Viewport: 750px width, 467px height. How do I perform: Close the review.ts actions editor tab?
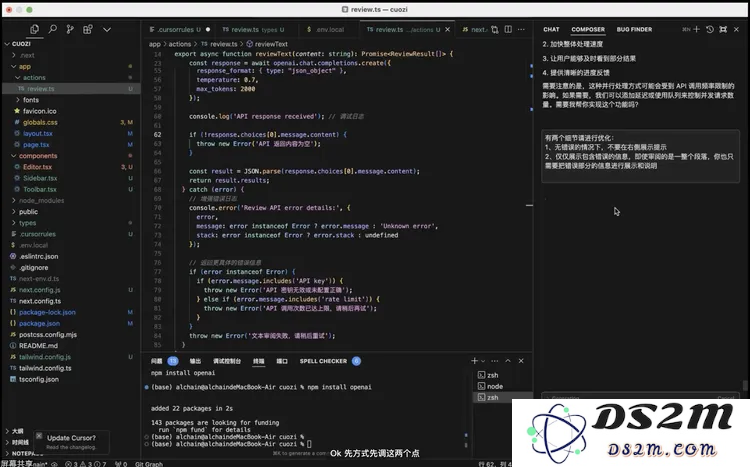pyautogui.click(x=448, y=30)
